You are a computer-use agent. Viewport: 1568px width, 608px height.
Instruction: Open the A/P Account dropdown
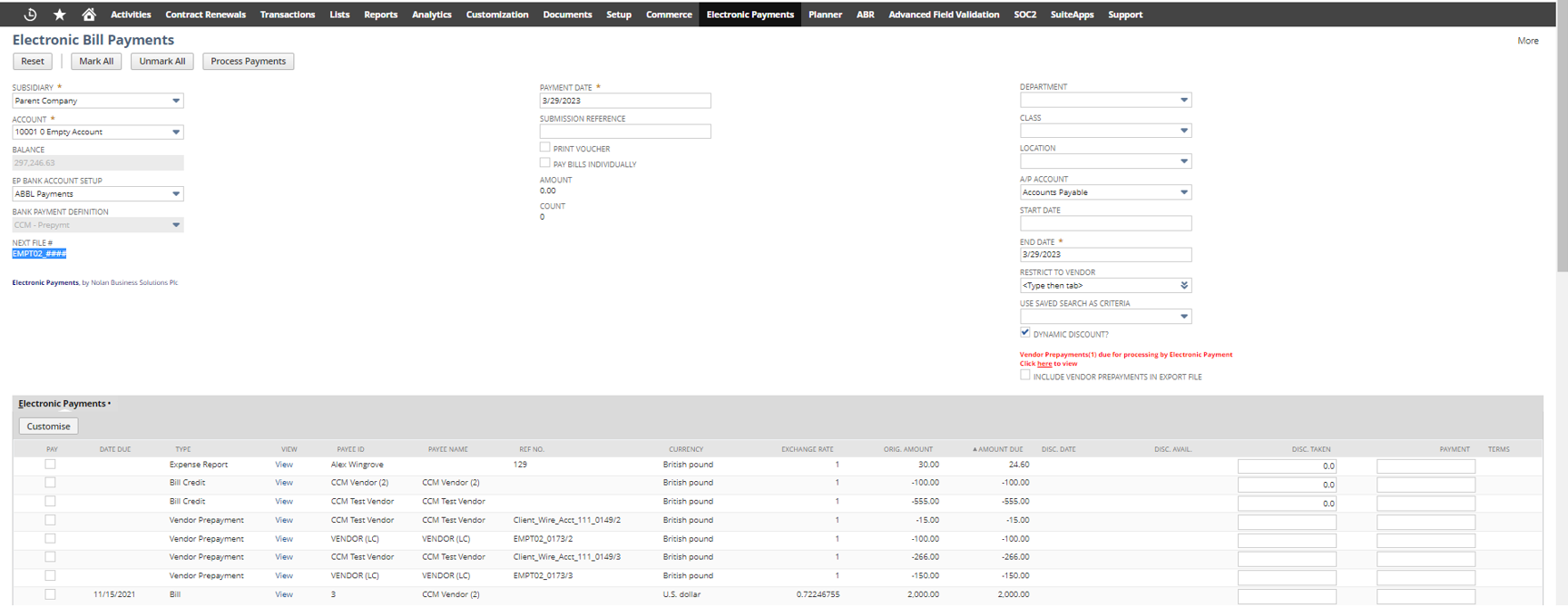click(x=1183, y=192)
